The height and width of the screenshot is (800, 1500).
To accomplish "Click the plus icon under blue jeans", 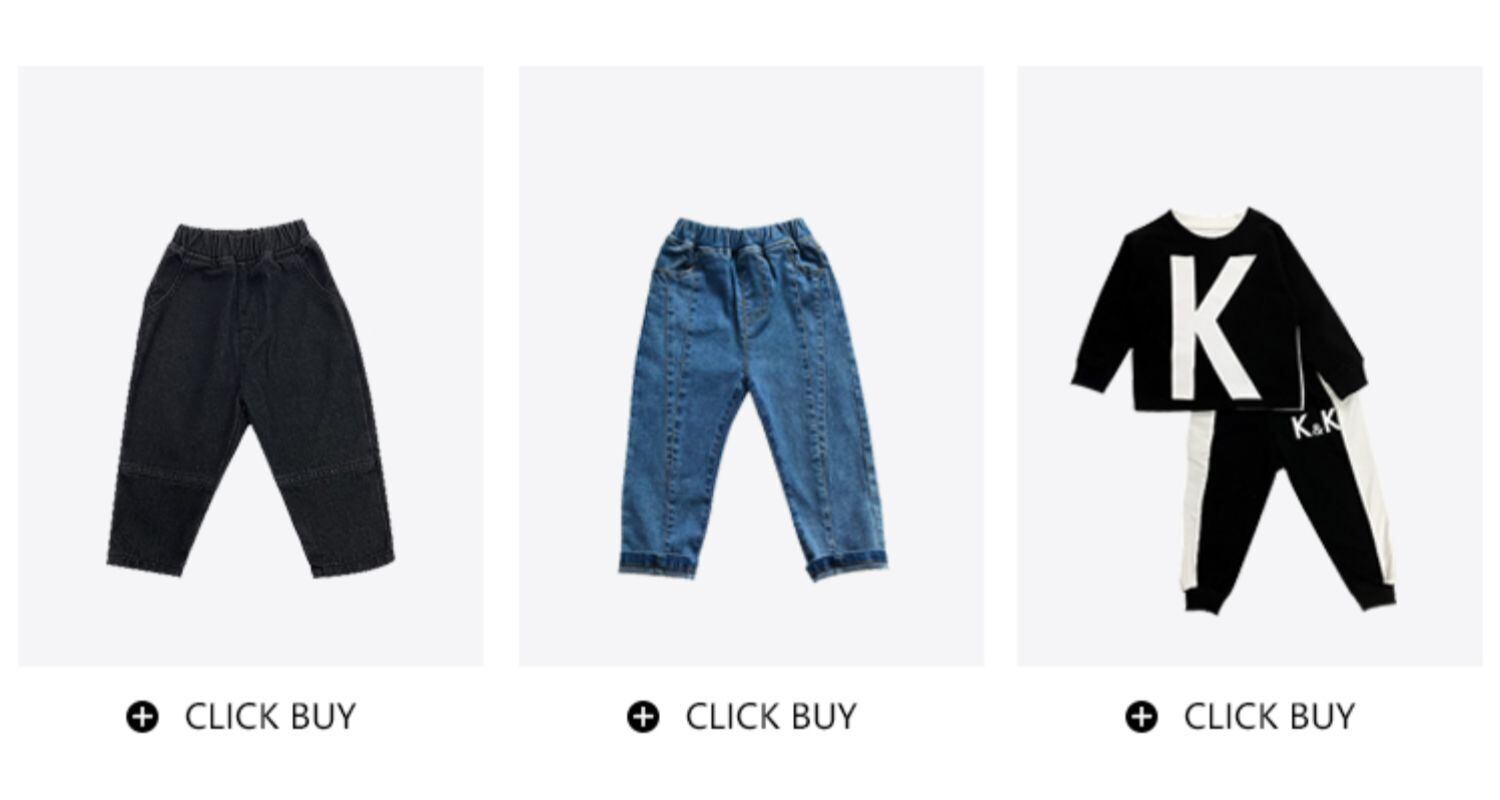I will [643, 717].
